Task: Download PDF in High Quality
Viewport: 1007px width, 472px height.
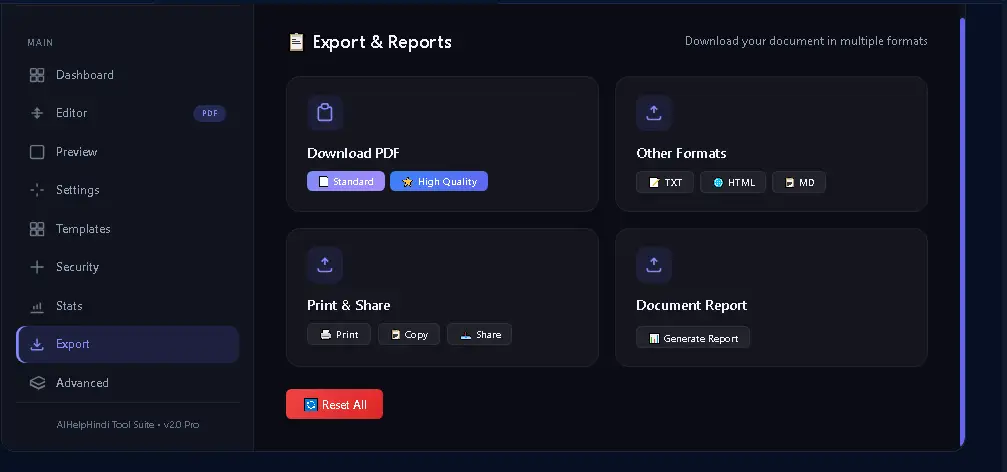Action: click(x=439, y=182)
